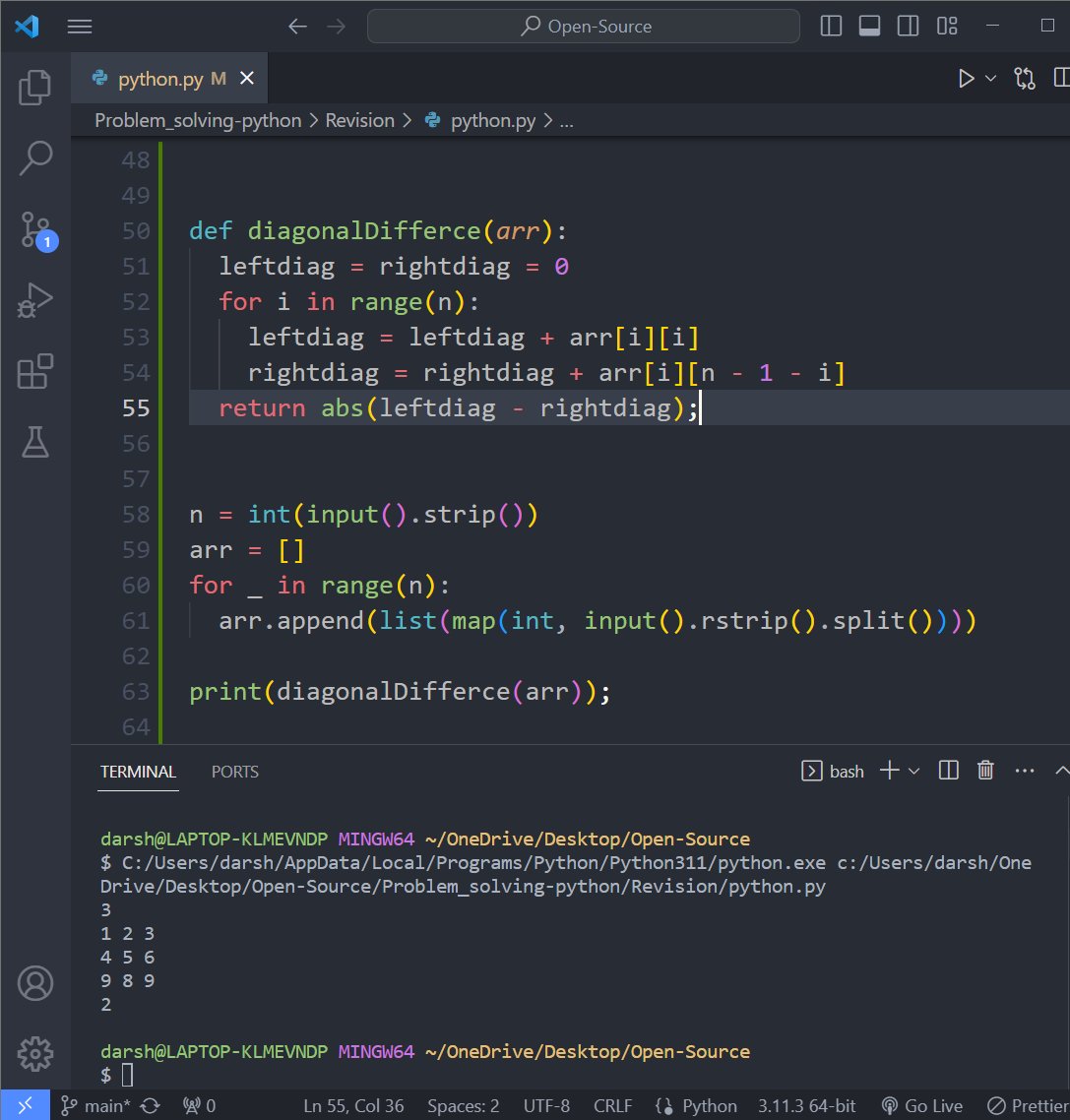Image resolution: width=1070 pixels, height=1120 pixels.
Task: Toggle the secondary side bar layout icon
Action: (x=908, y=27)
